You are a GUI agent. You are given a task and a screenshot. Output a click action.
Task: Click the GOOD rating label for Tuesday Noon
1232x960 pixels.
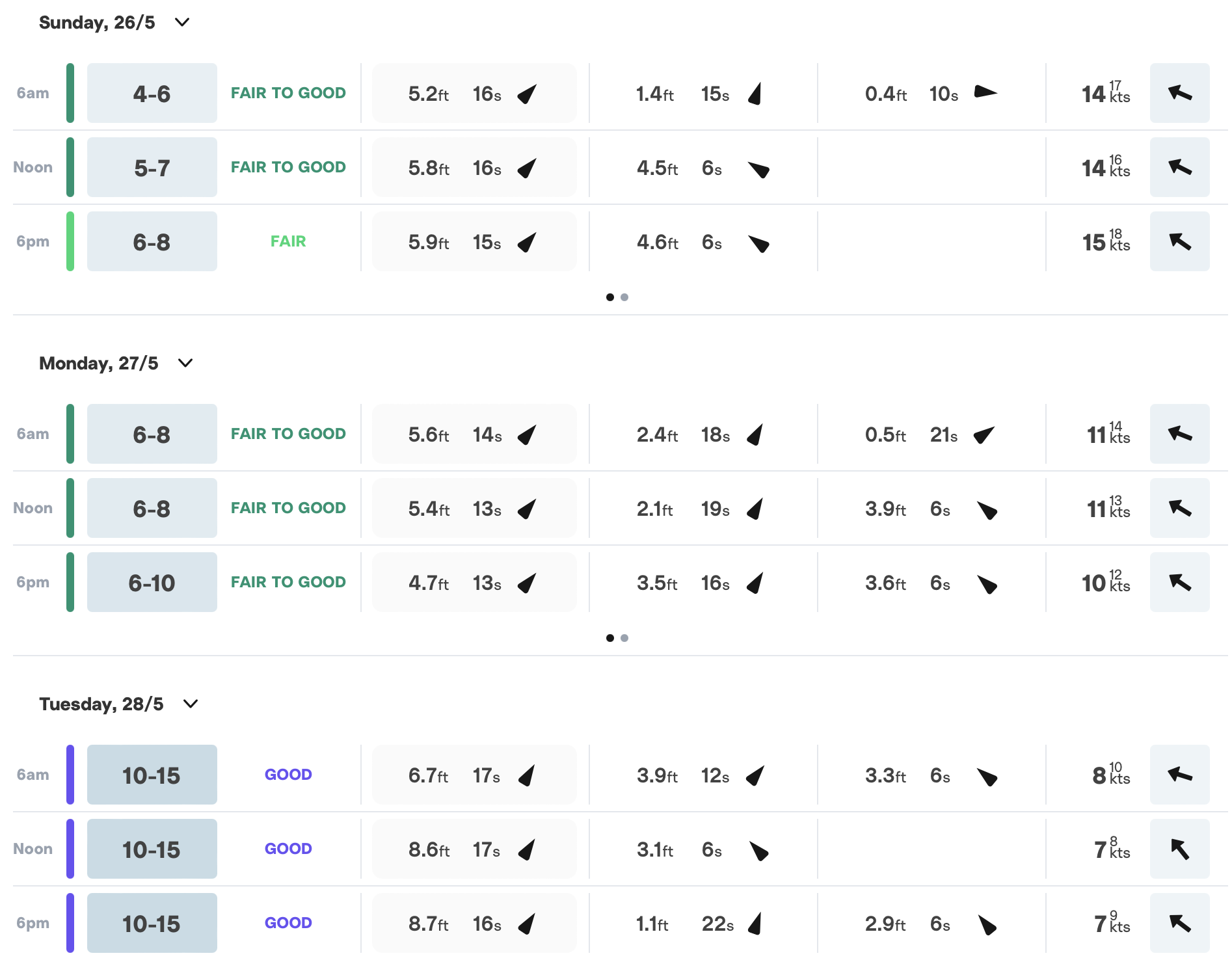(x=288, y=849)
